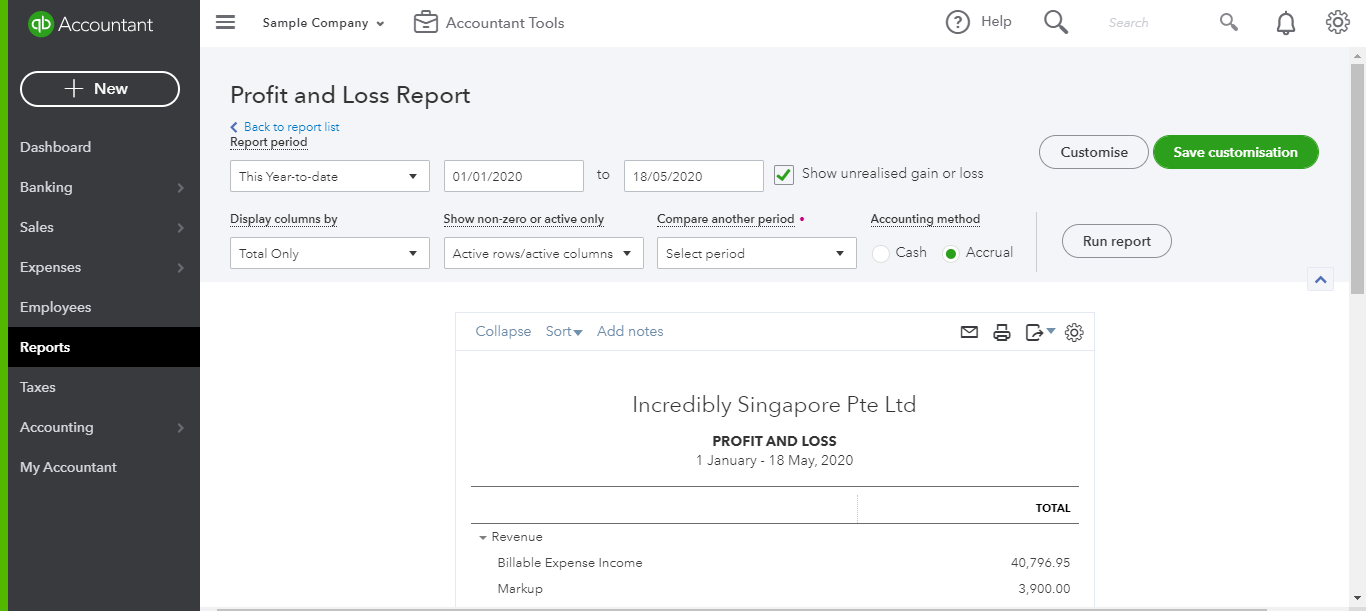The height and width of the screenshot is (611, 1366).
Task: Open the export report dropdown icon
Action: [1040, 332]
